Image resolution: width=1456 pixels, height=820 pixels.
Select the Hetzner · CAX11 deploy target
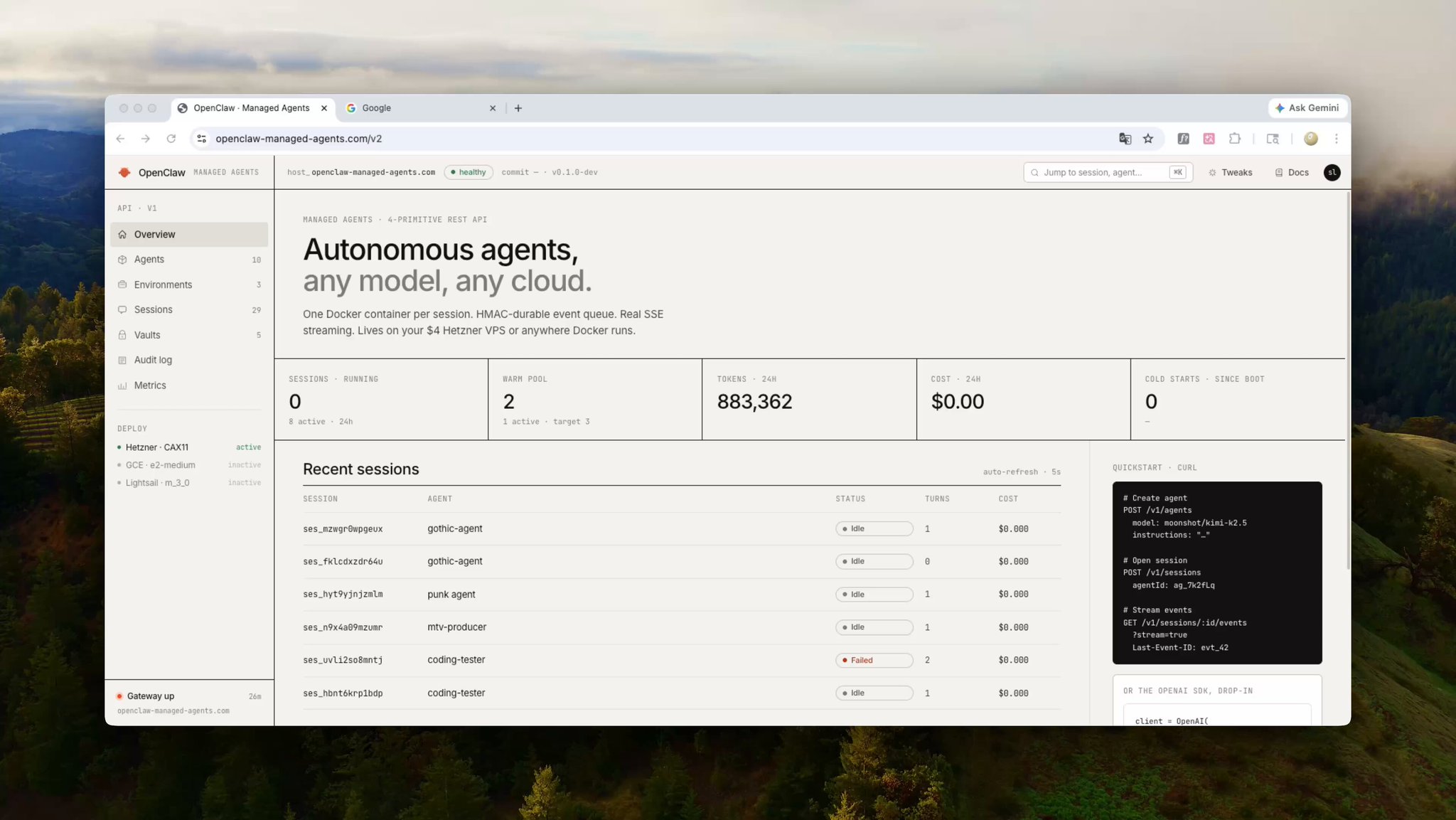pyautogui.click(x=189, y=447)
